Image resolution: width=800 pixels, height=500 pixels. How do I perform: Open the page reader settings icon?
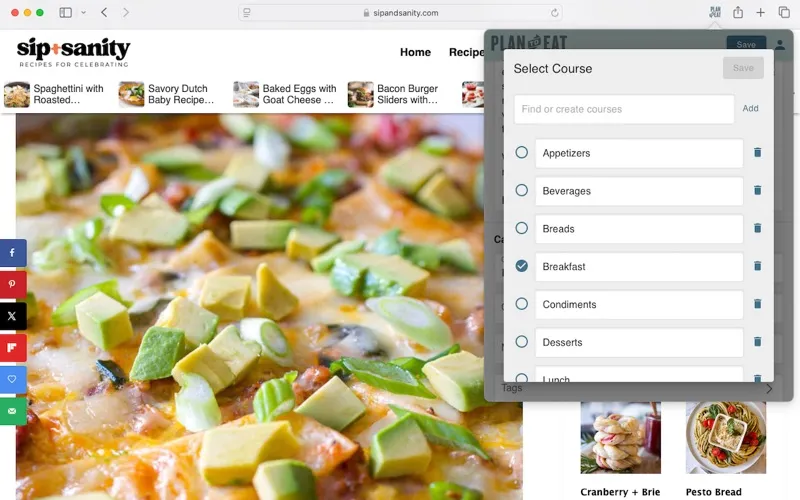coord(247,13)
